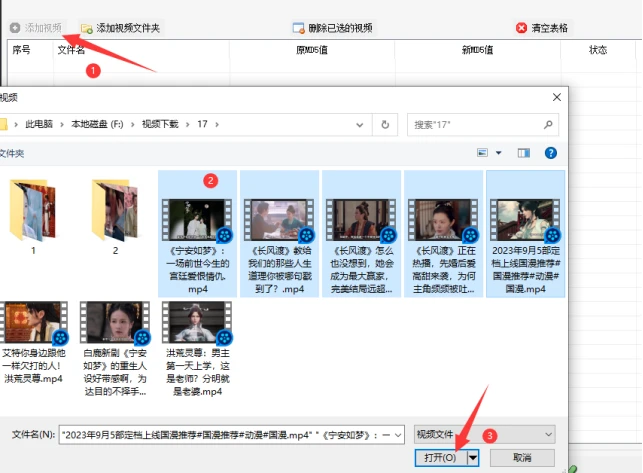Click the red X icon of 清空表格
643x473 pixels.
(x=522, y=28)
